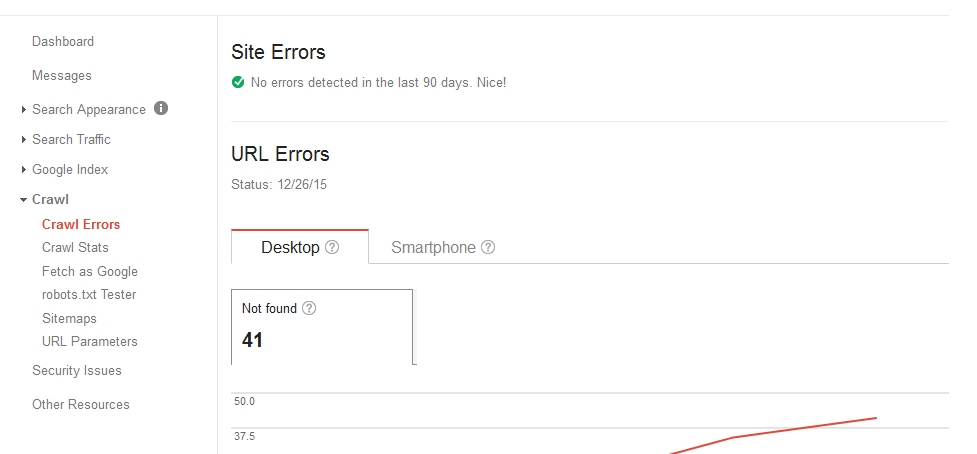Select the Not found 41 errors box
This screenshot has width=977, height=454.
322,326
